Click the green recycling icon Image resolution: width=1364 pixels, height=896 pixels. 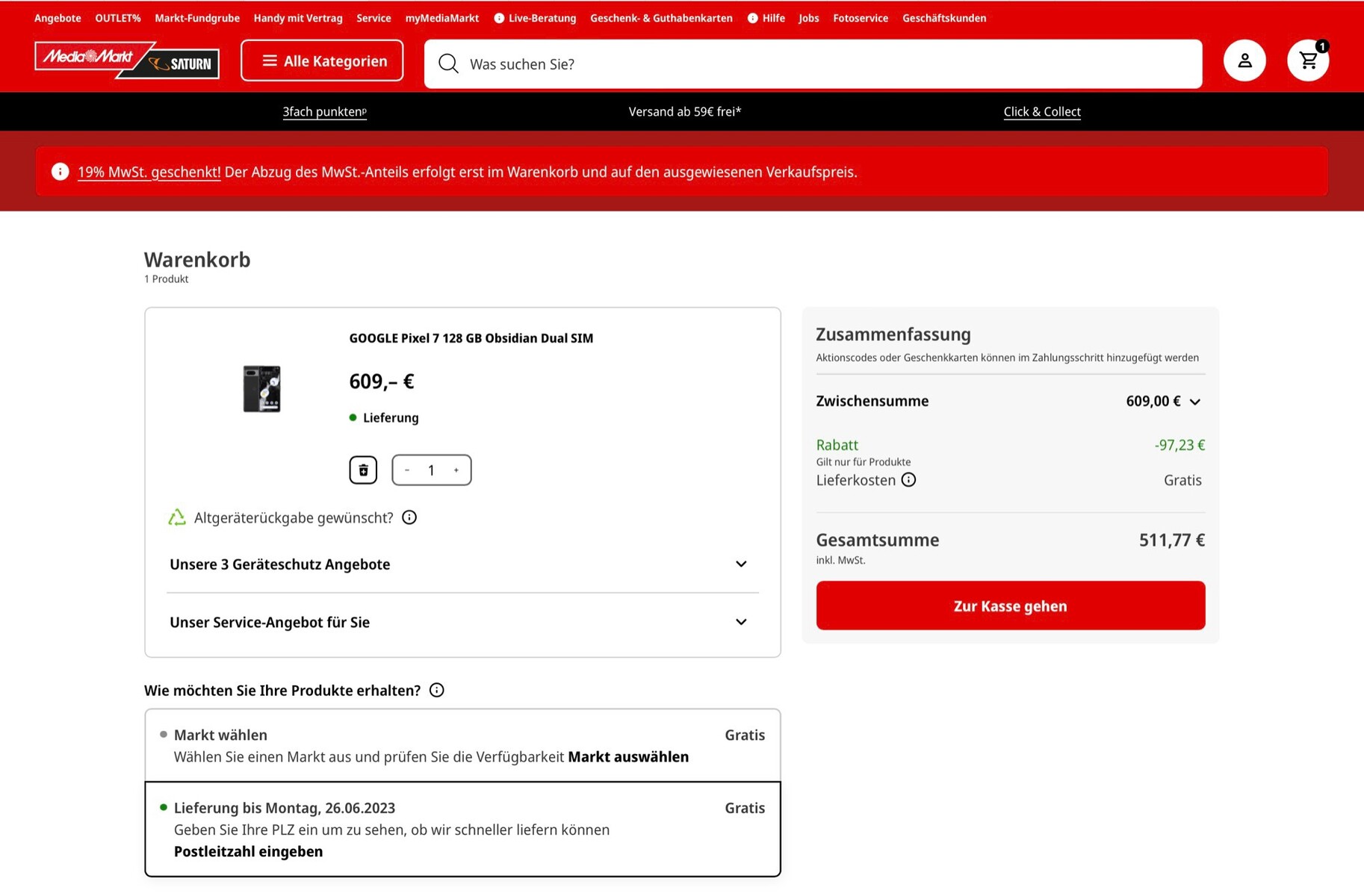tap(177, 517)
